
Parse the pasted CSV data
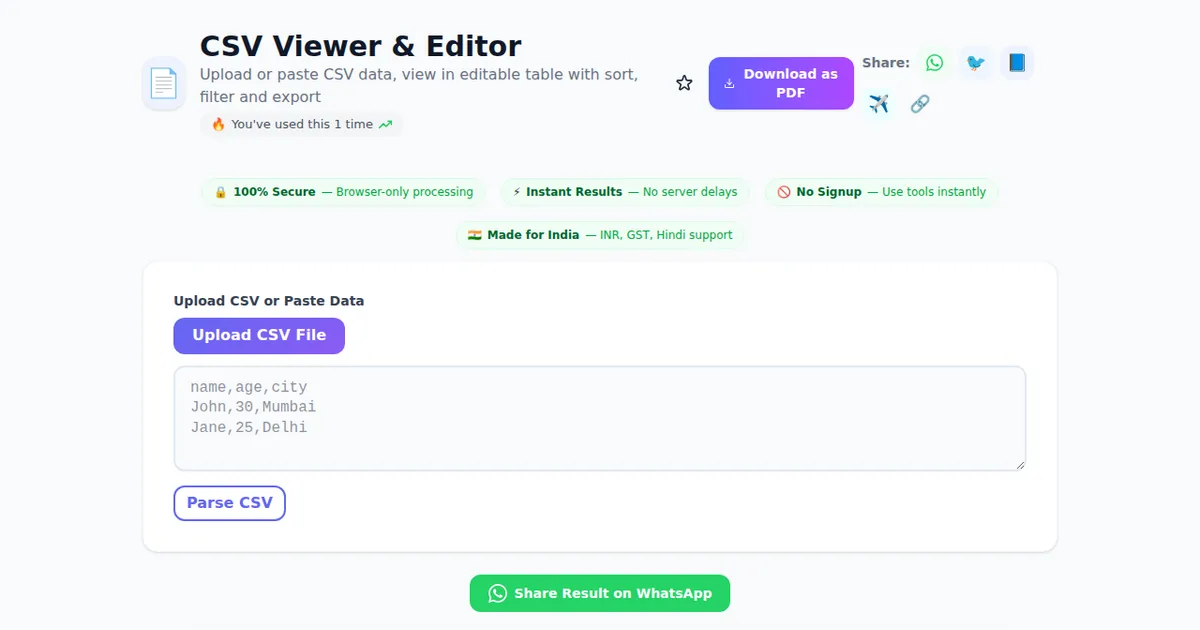(229, 502)
